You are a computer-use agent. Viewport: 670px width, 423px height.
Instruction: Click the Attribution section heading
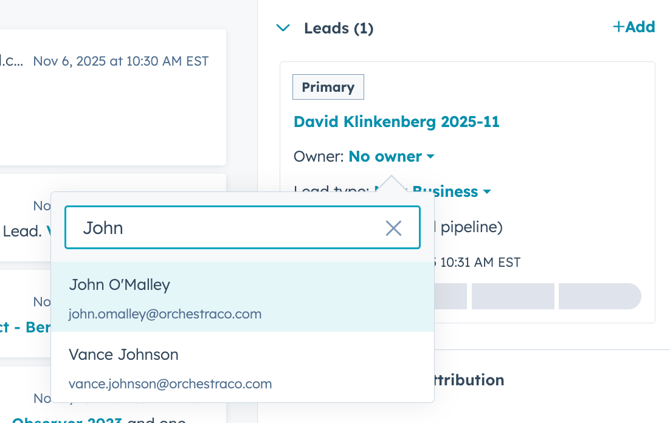pyautogui.click(x=468, y=380)
